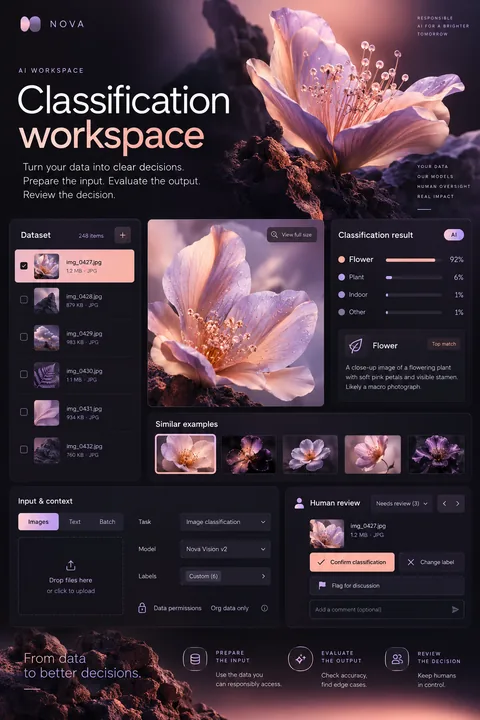
Task: Click the Add a comment input field
Action: point(387,609)
